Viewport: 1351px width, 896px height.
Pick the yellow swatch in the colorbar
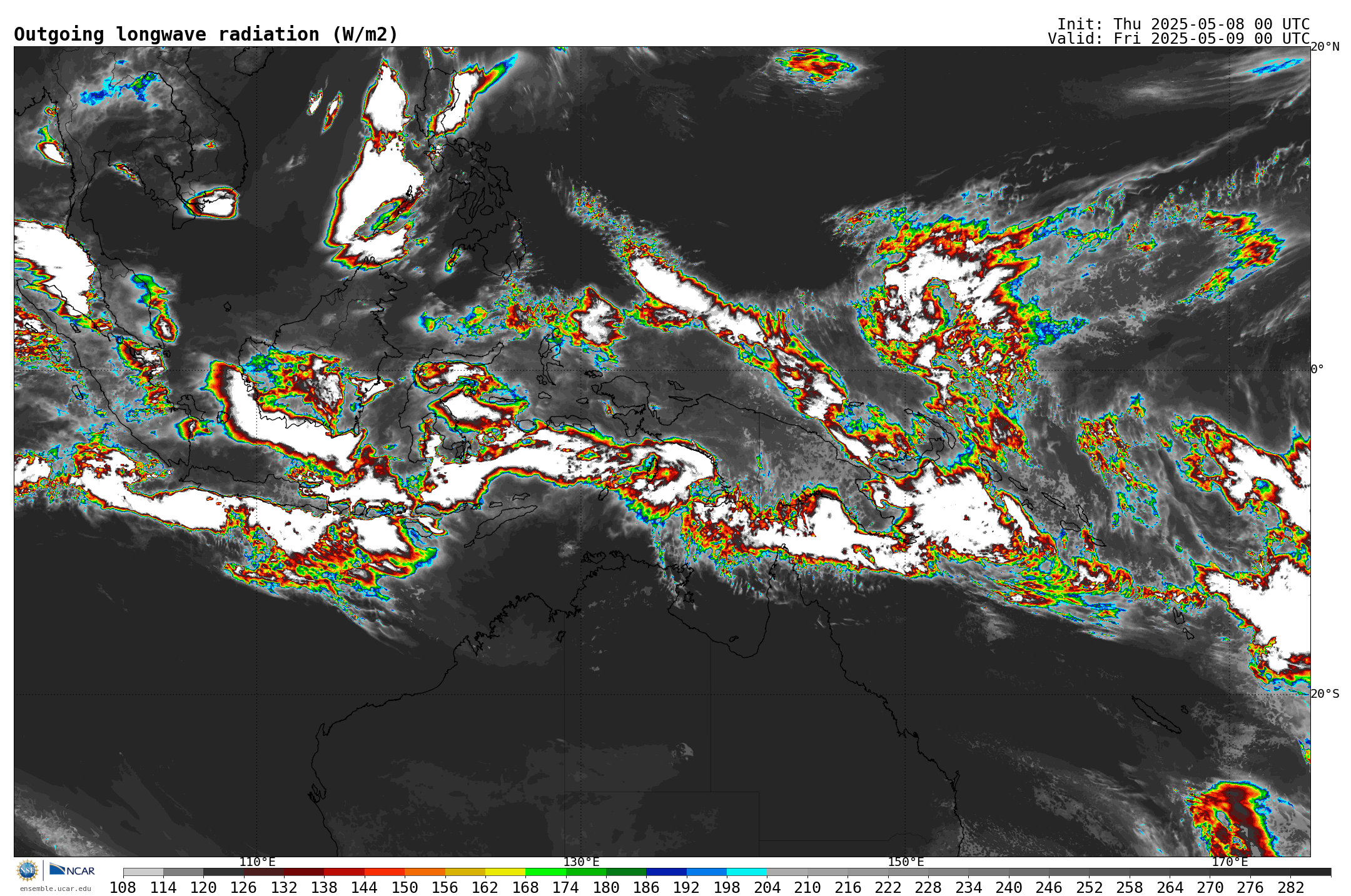pyautogui.click(x=505, y=872)
